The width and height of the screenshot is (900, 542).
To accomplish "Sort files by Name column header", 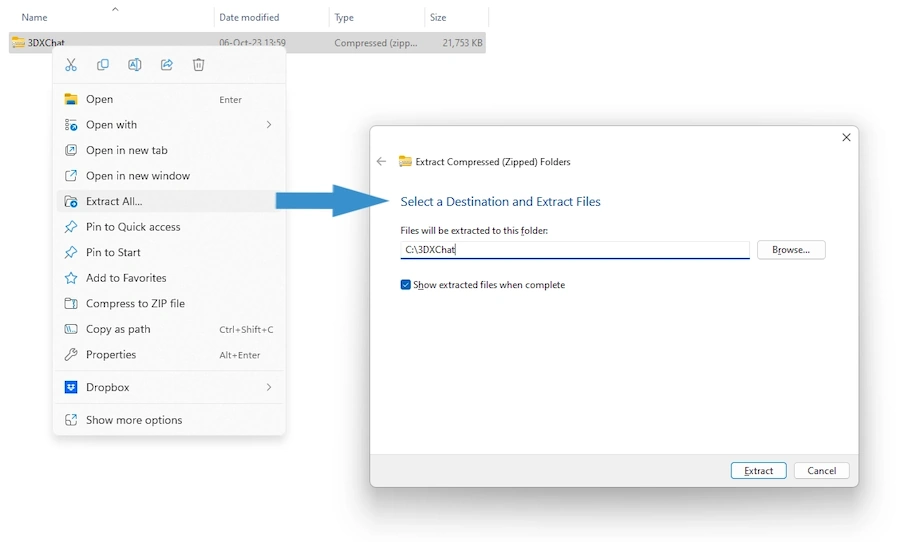I will tap(35, 17).
